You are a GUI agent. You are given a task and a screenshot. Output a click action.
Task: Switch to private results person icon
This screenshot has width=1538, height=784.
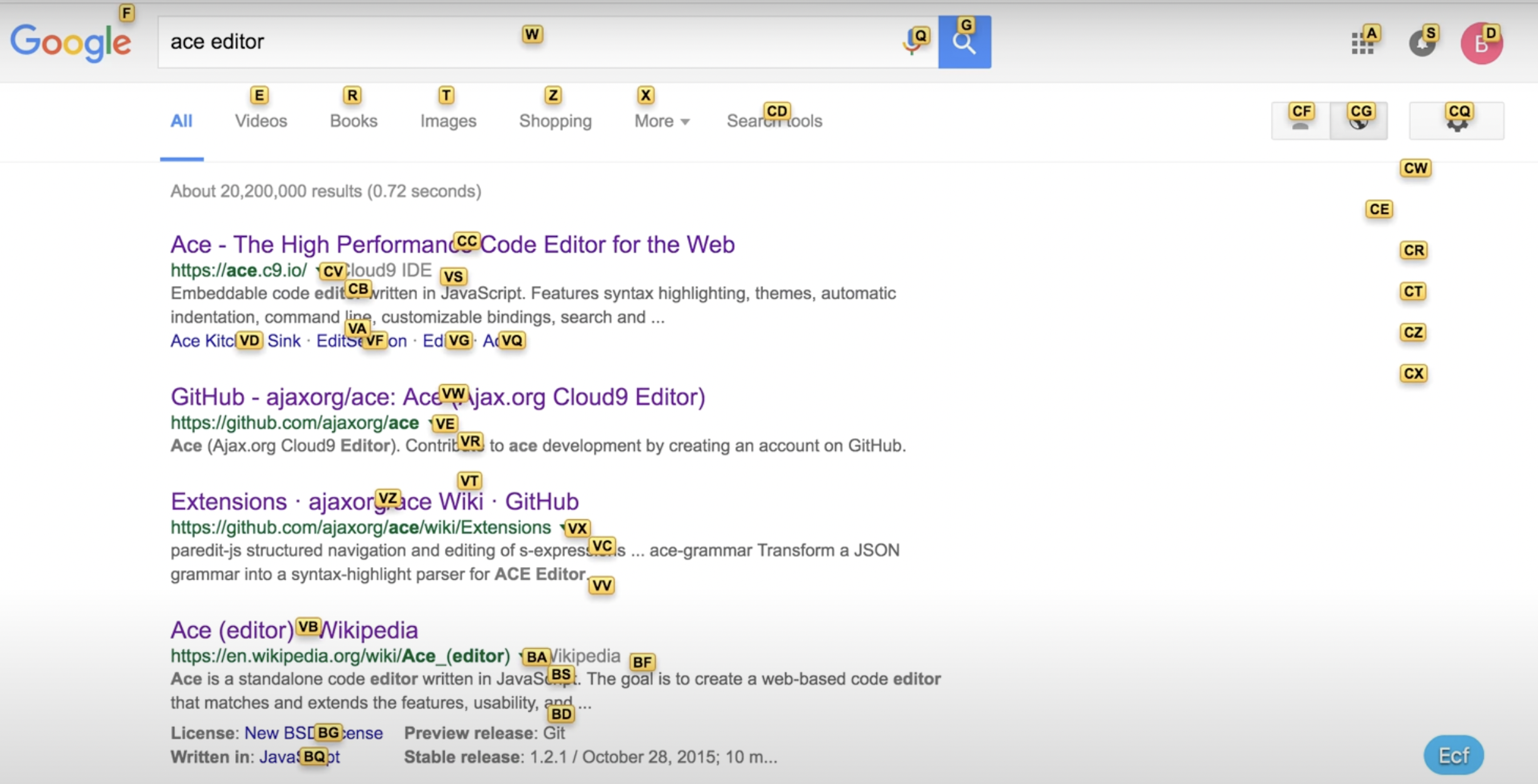pos(1300,121)
